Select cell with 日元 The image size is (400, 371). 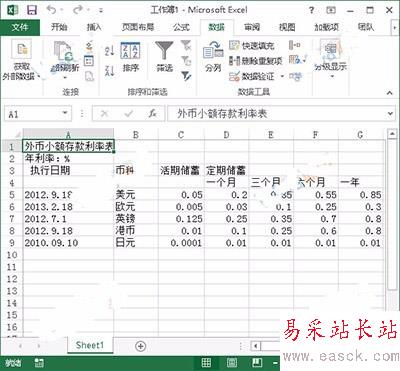click(x=136, y=243)
